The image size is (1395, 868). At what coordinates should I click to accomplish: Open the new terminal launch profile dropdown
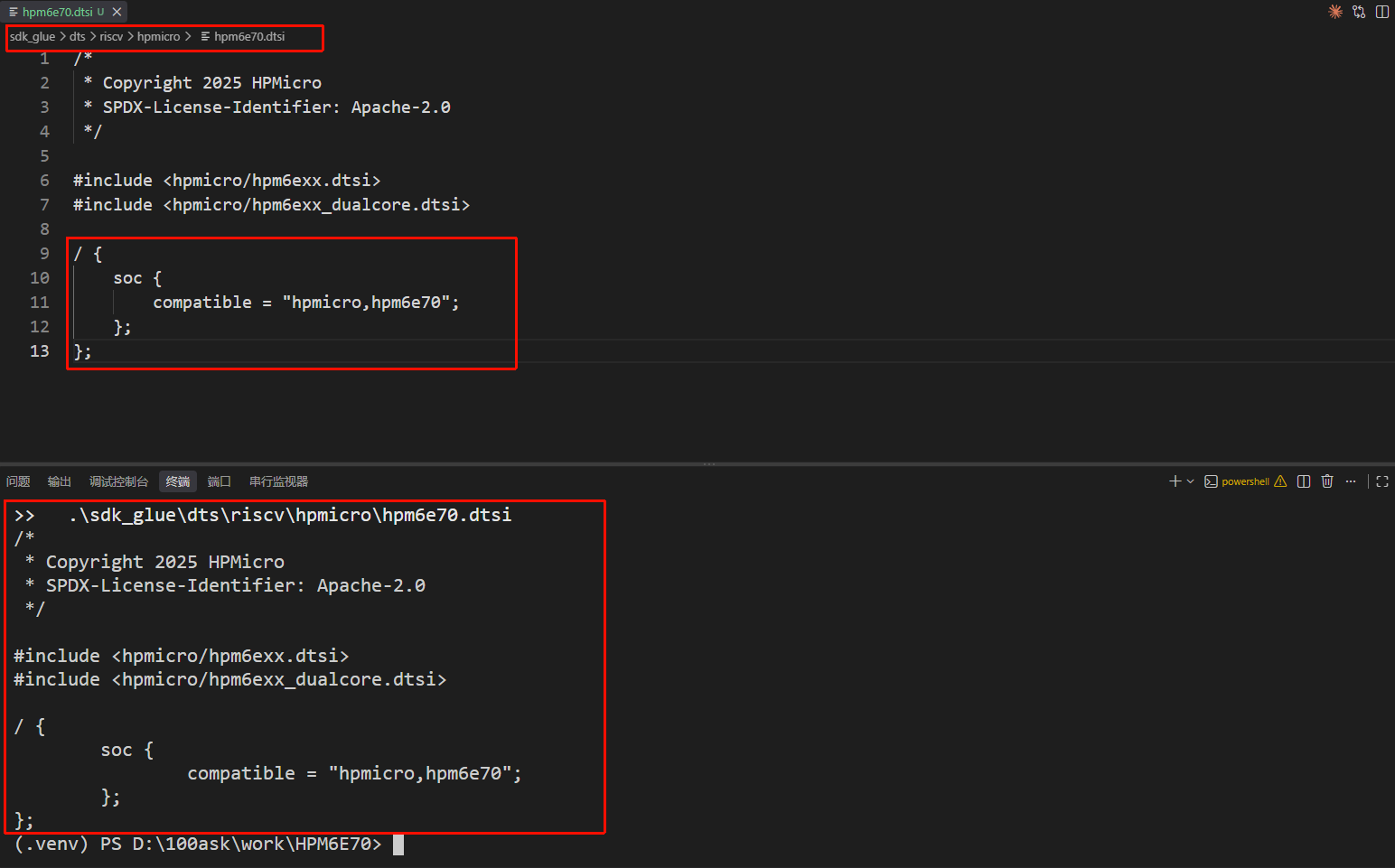click(x=1190, y=481)
